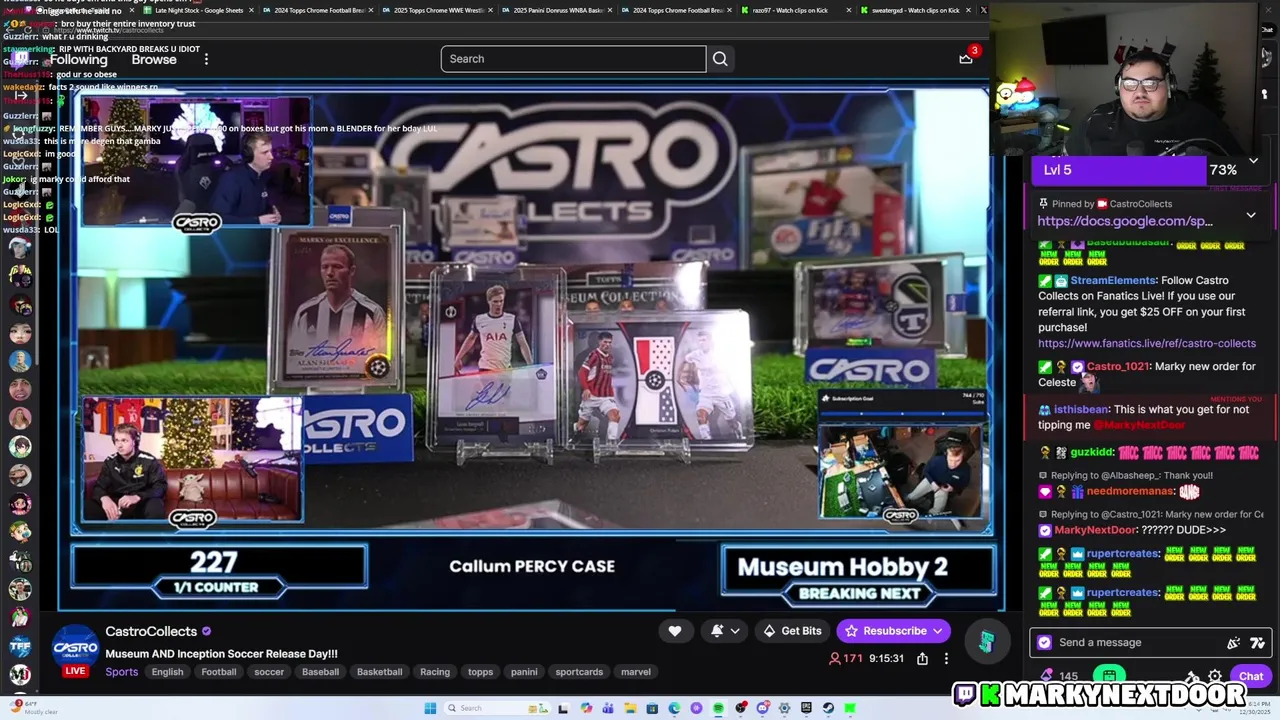1280x720 pixels.
Task: Click the needmoremanas username in chat
Action: click(x=1130, y=491)
